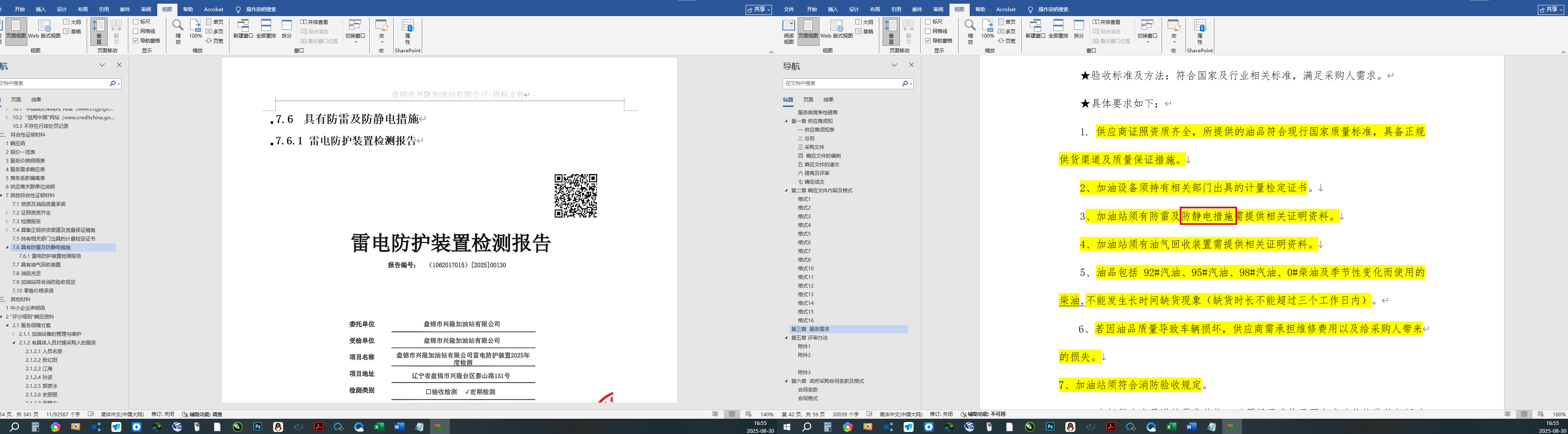Enable the 标尺 checkbox in the right window
Screen dimensions: 1568x434
(928, 22)
